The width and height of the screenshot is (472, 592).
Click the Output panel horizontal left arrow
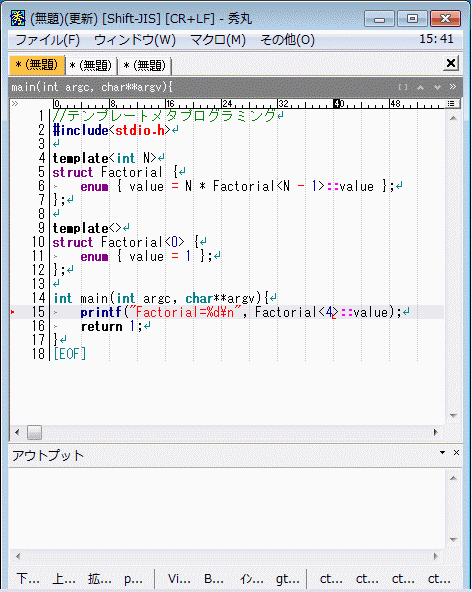click(x=17, y=556)
